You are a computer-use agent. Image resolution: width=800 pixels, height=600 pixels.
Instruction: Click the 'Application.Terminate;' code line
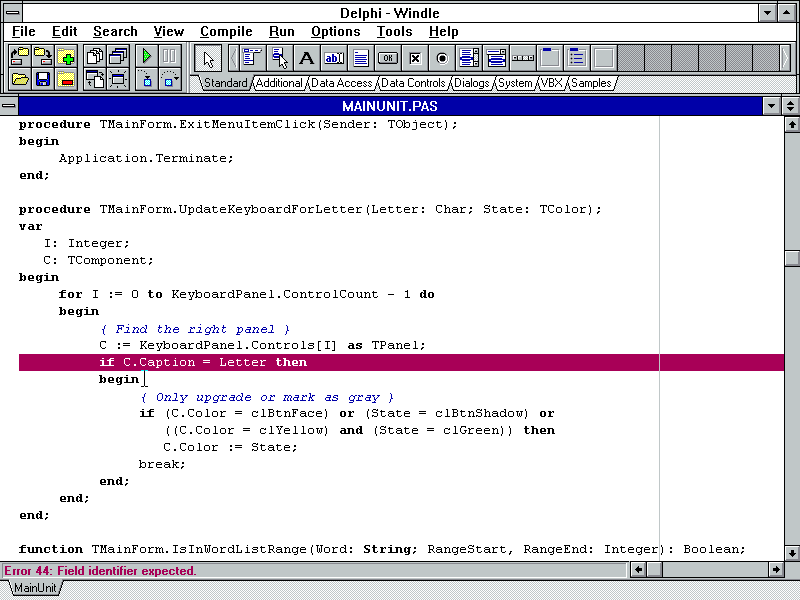click(x=146, y=158)
